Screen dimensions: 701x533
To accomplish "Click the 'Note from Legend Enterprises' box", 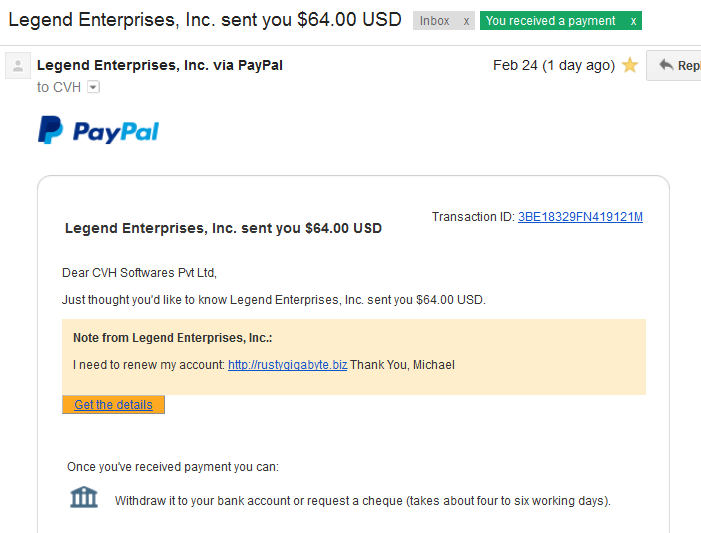I will pos(354,357).
